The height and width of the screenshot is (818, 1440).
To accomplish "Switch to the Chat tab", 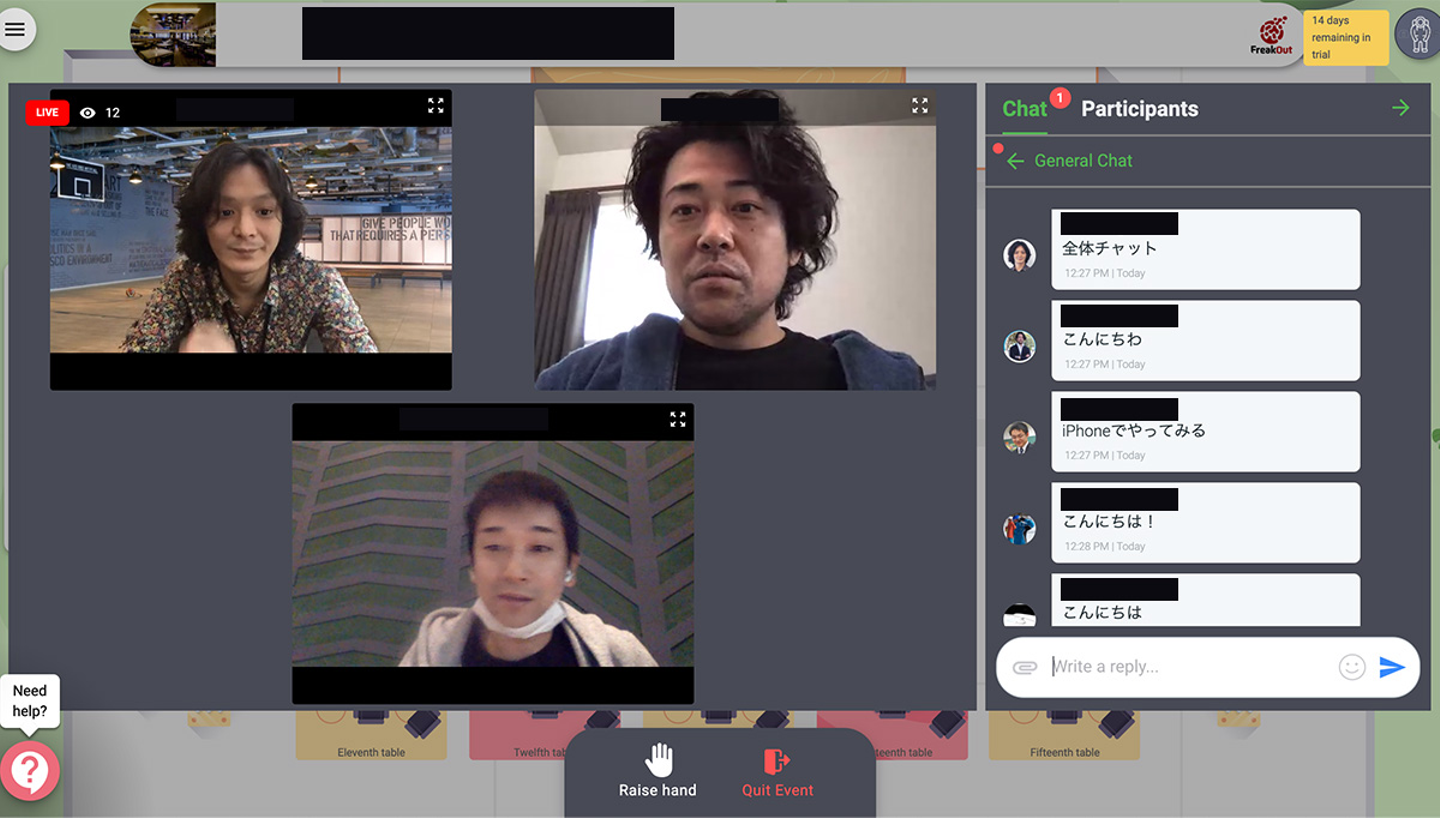I will click(x=1024, y=109).
